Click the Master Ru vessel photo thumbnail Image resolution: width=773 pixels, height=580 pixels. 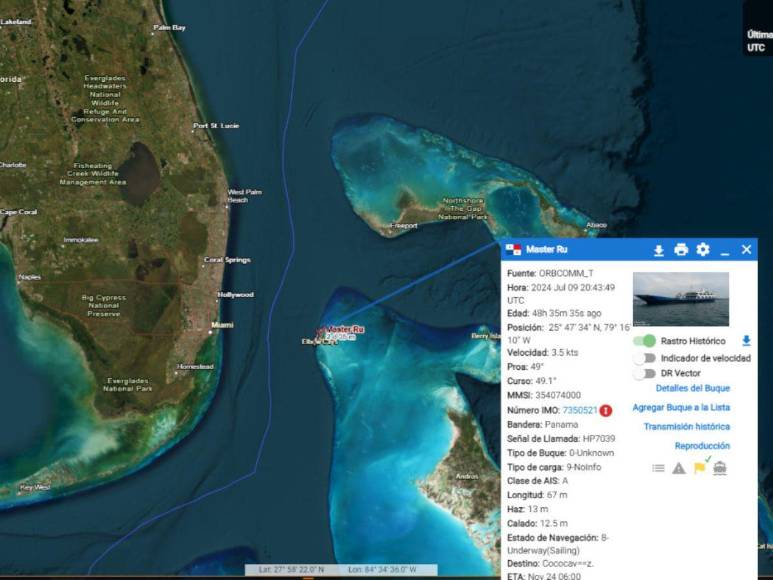tap(681, 298)
